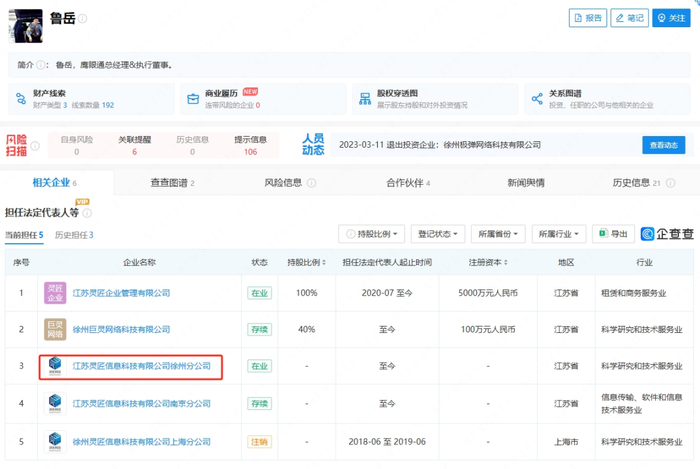Click cube logo in row 5
This screenshot has width=700, height=469.
pyautogui.click(x=55, y=442)
